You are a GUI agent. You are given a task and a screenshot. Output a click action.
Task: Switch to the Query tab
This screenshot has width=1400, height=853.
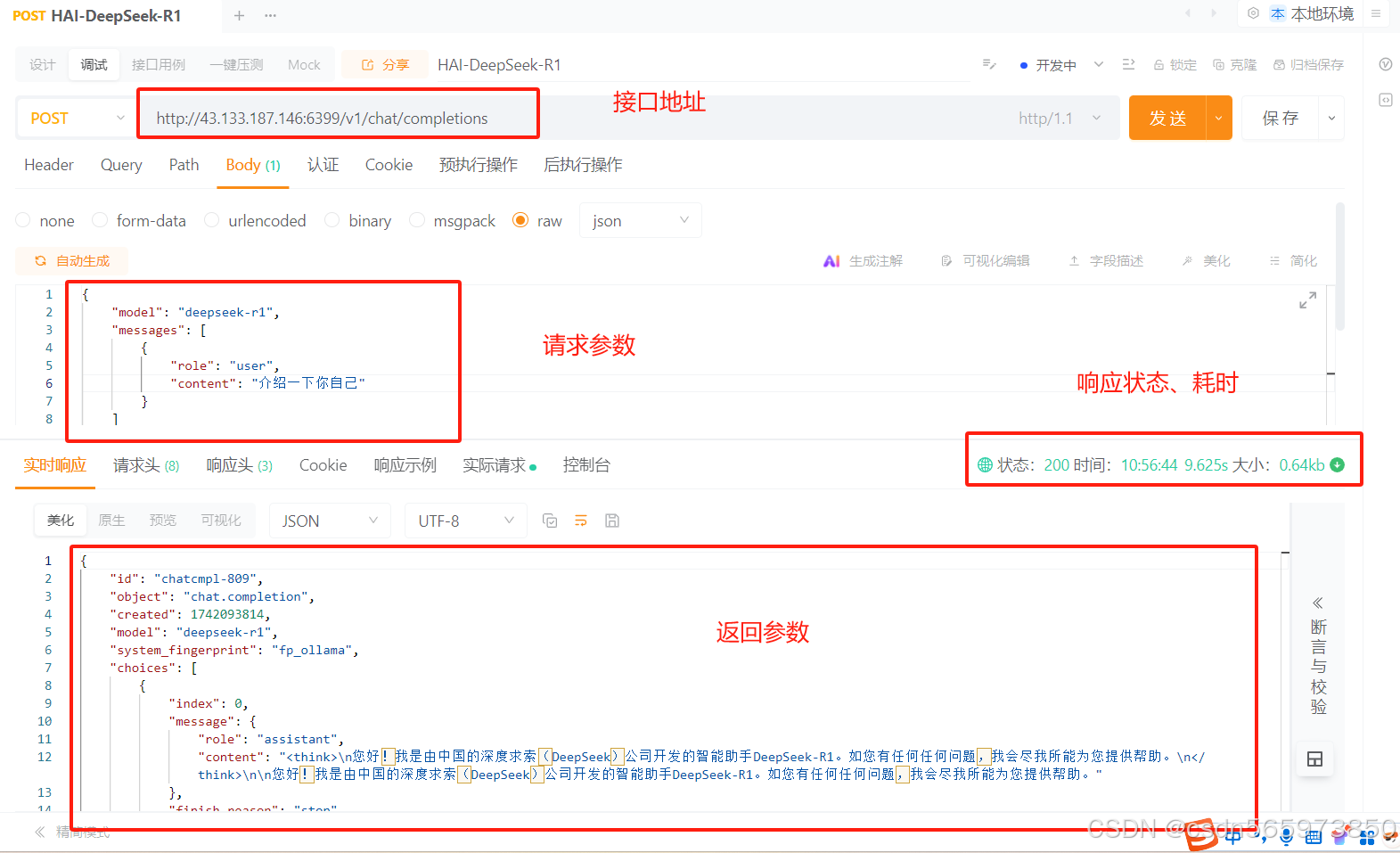(x=121, y=165)
